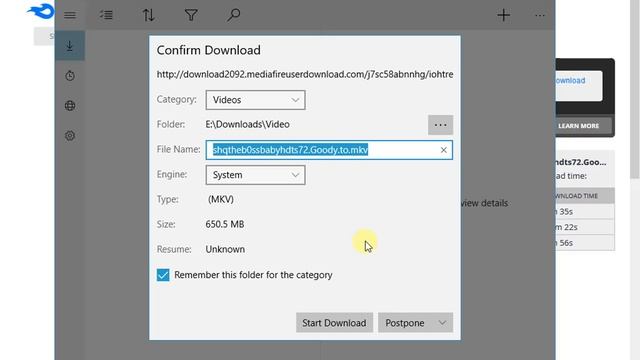Open the Category dropdown showing Videos
Screen dimensions: 640x360
[x=256, y=100]
